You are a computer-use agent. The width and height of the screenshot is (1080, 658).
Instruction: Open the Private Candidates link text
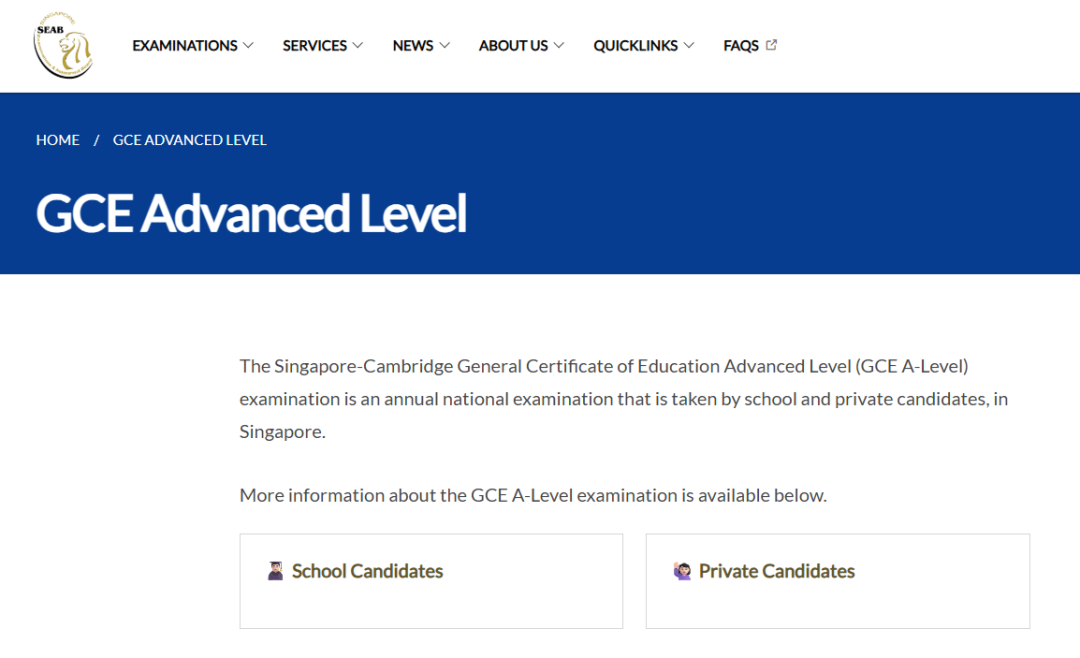tap(776, 571)
